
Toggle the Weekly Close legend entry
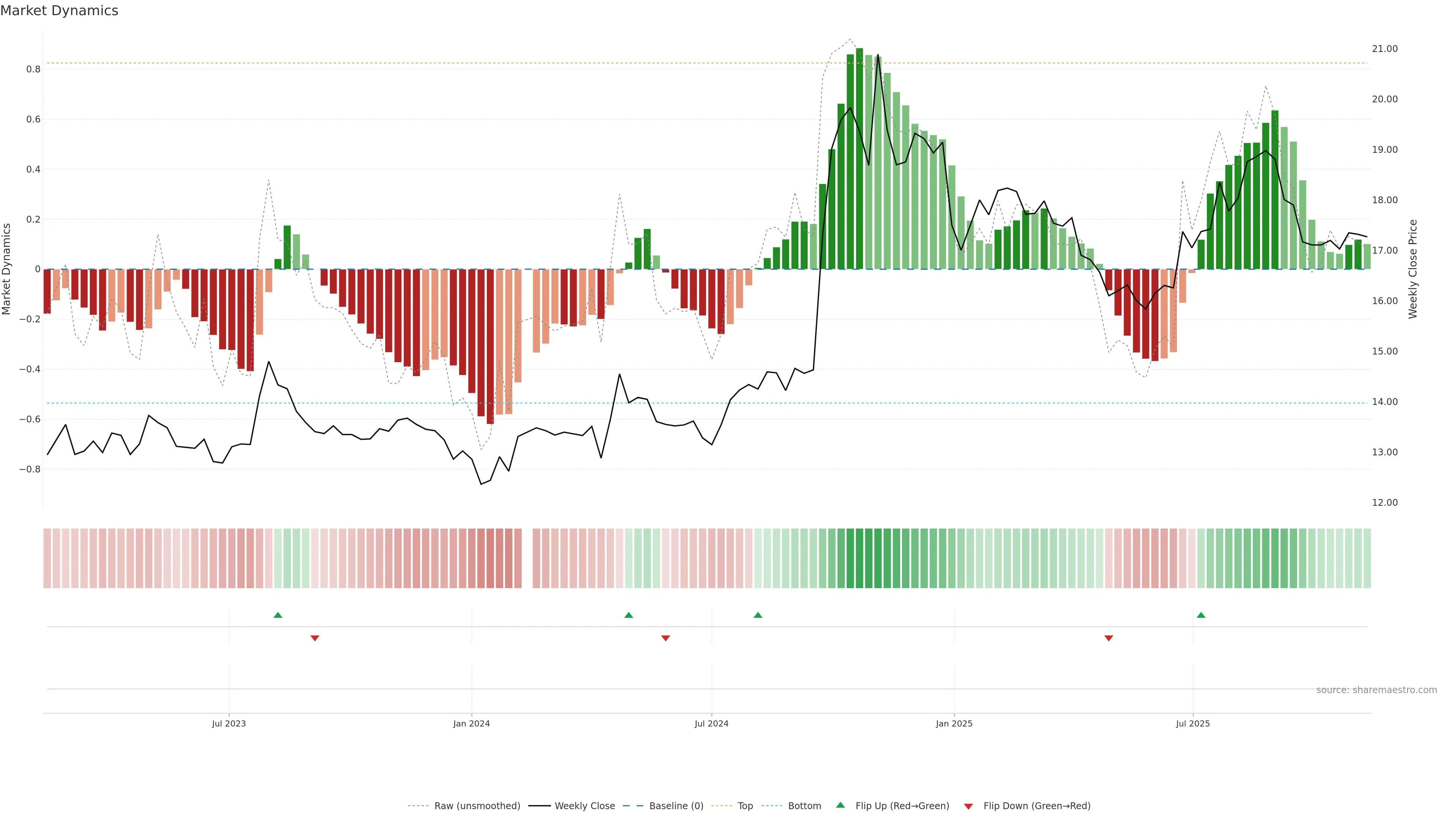(x=584, y=806)
